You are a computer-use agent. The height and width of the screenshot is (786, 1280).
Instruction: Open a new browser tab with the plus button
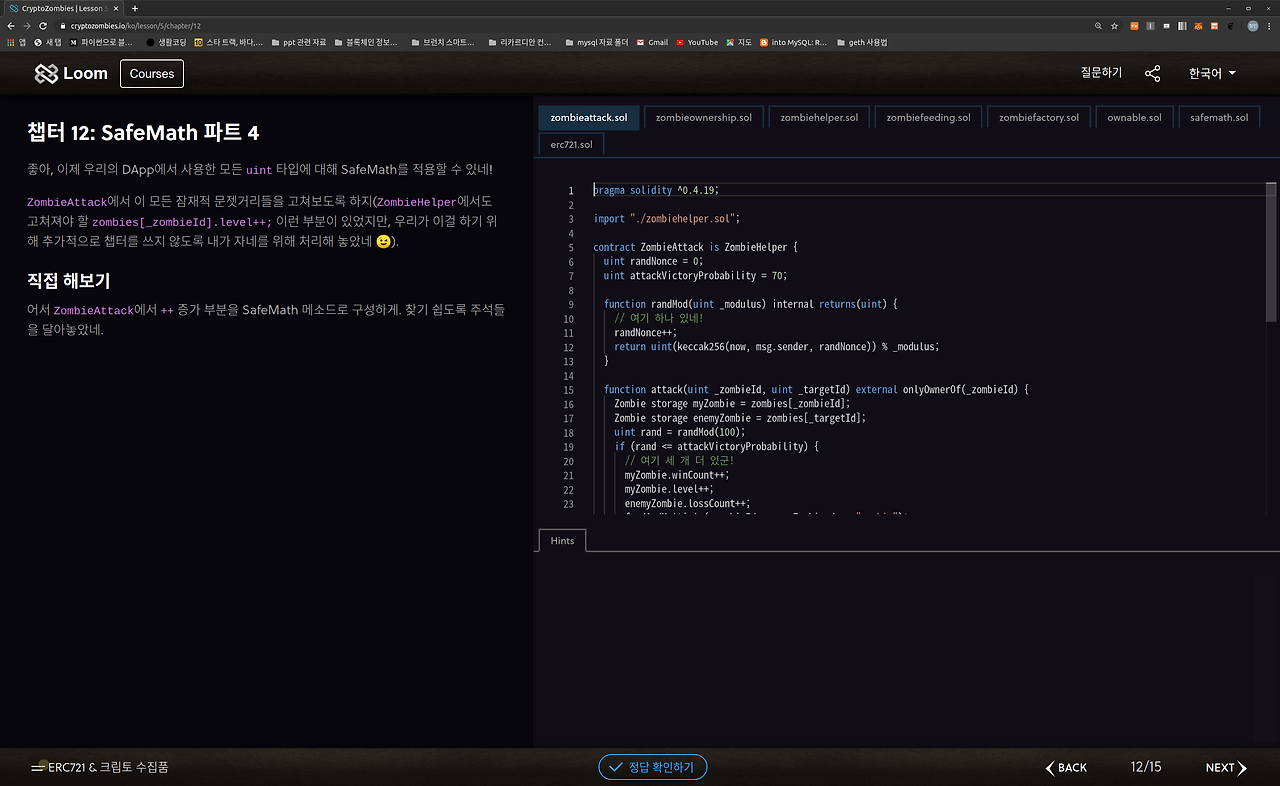tap(135, 8)
